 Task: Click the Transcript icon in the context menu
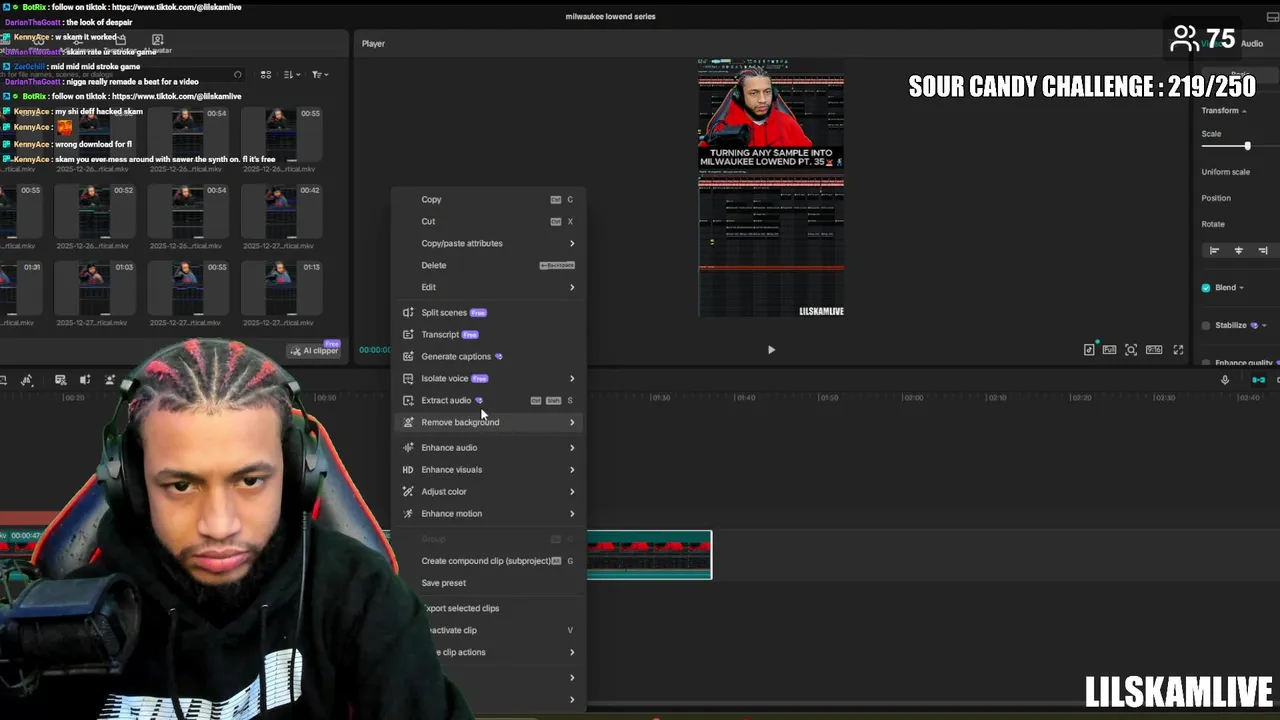tap(408, 335)
